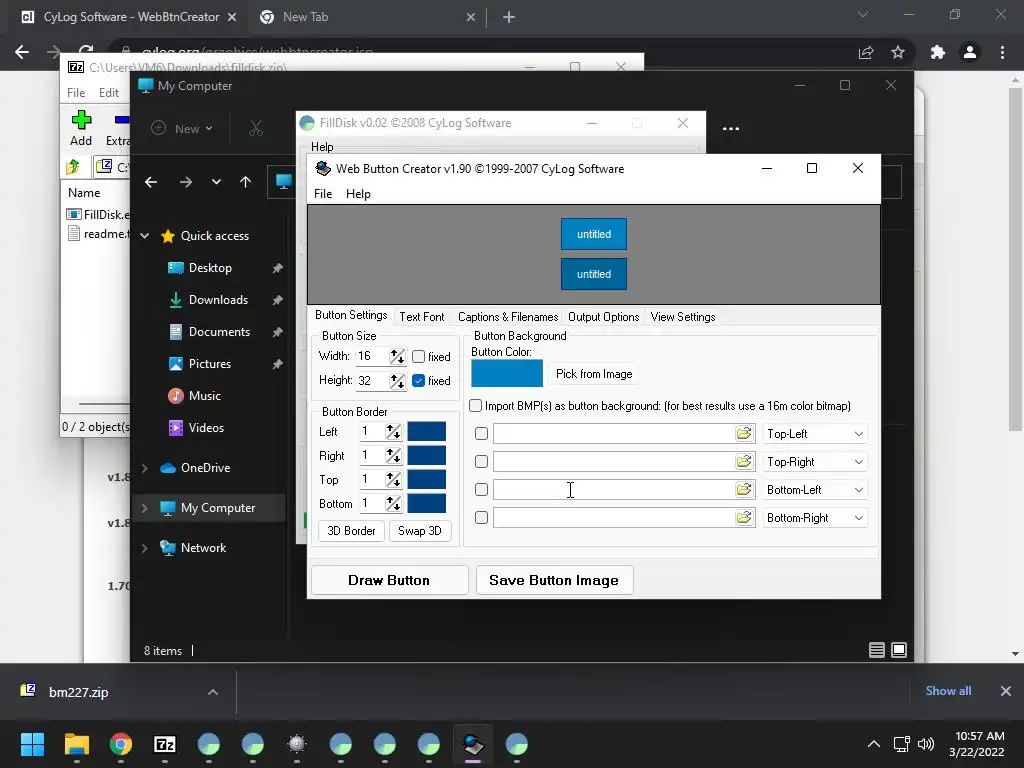Open folder browse icon for Top-Left image row

[x=744, y=434]
